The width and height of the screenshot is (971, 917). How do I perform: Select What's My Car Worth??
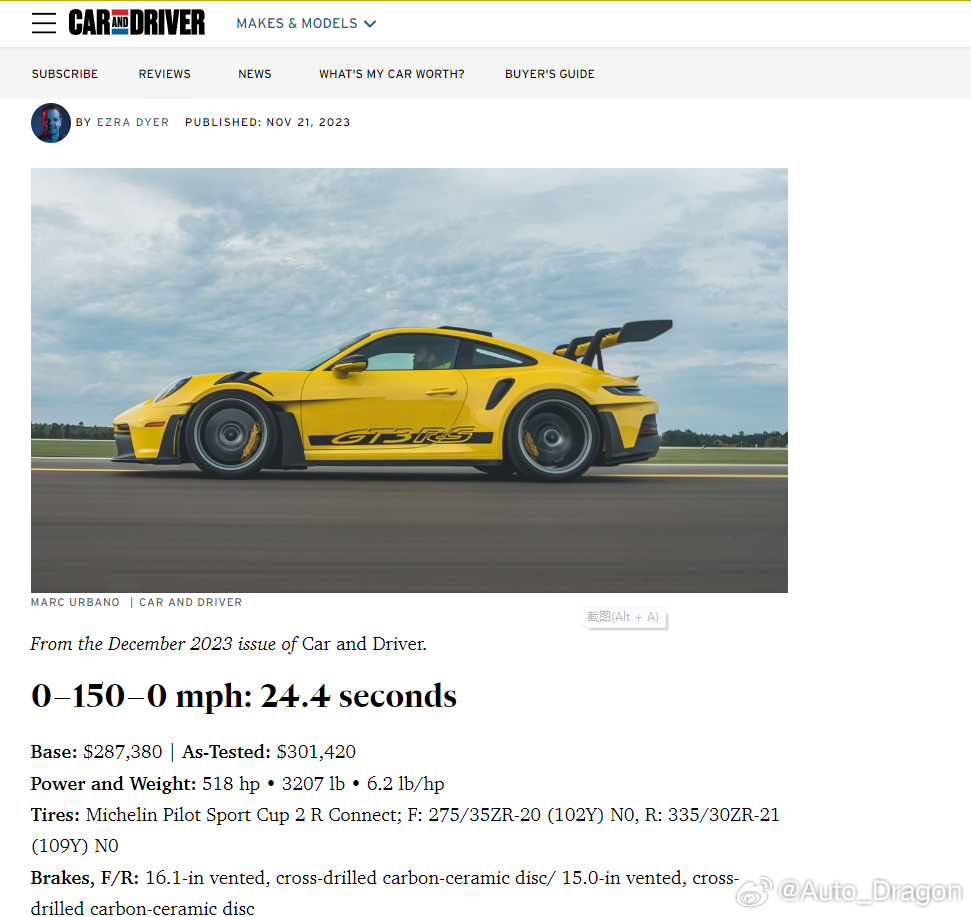click(x=391, y=74)
